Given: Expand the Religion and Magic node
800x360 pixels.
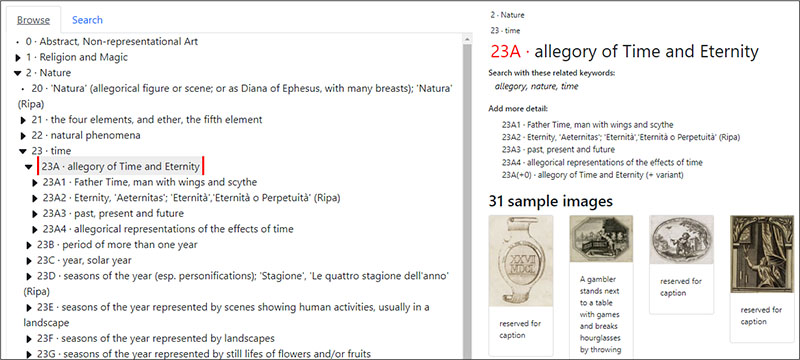Looking at the screenshot, I should pos(18,58).
